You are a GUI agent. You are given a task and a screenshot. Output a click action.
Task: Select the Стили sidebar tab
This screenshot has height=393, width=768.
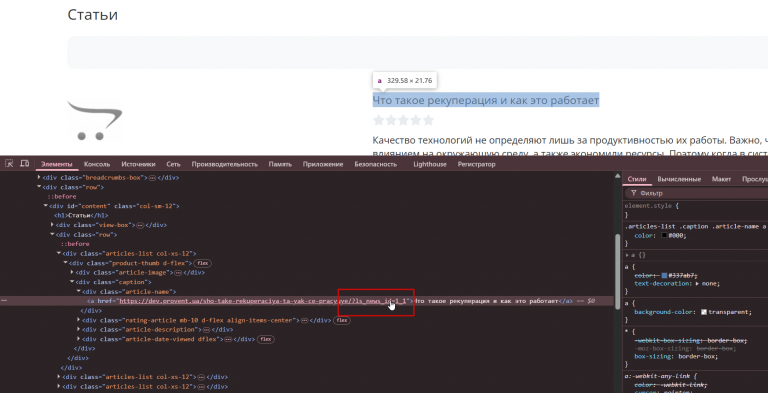(x=637, y=179)
